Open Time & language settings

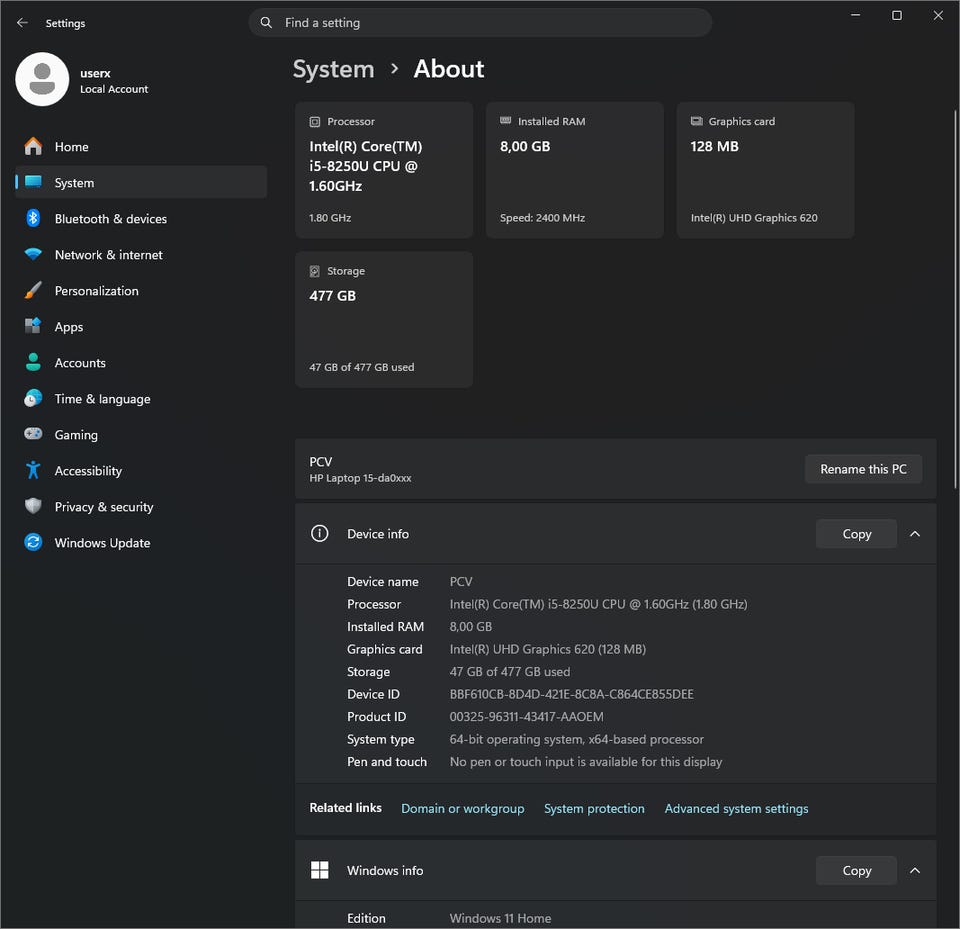tap(141, 399)
